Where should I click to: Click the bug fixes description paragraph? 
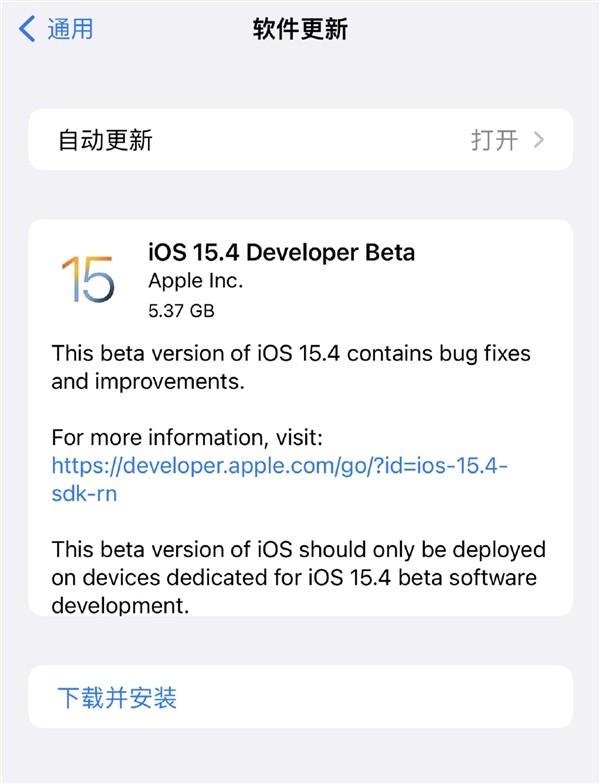(x=291, y=367)
